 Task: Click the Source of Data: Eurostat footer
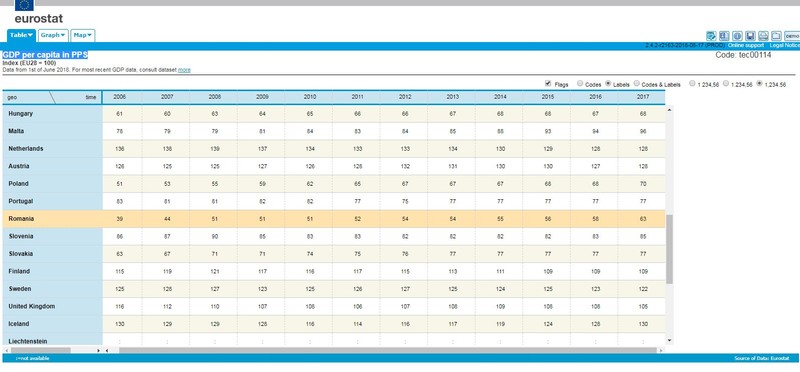tap(762, 359)
